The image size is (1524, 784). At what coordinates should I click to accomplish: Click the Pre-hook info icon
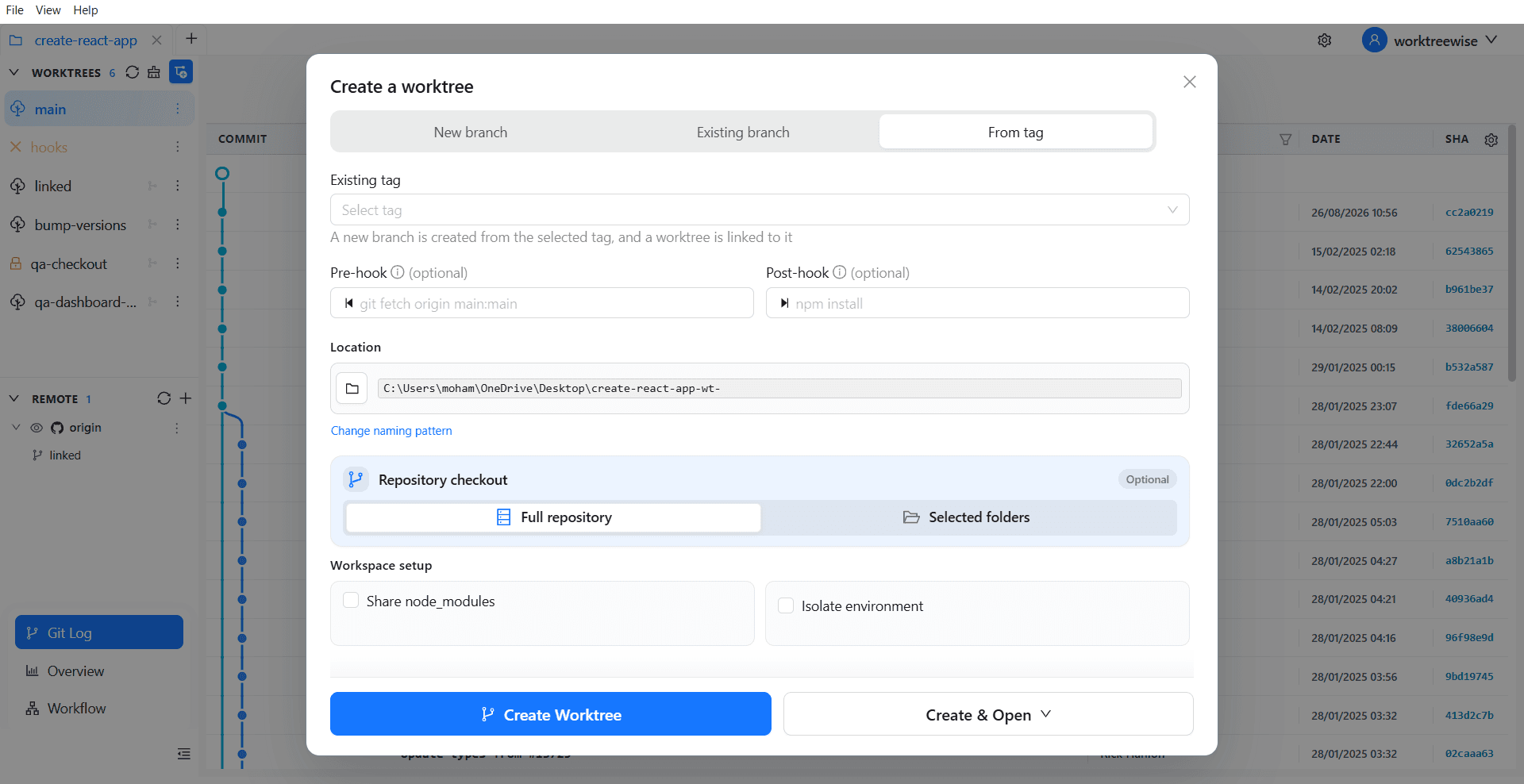point(398,272)
